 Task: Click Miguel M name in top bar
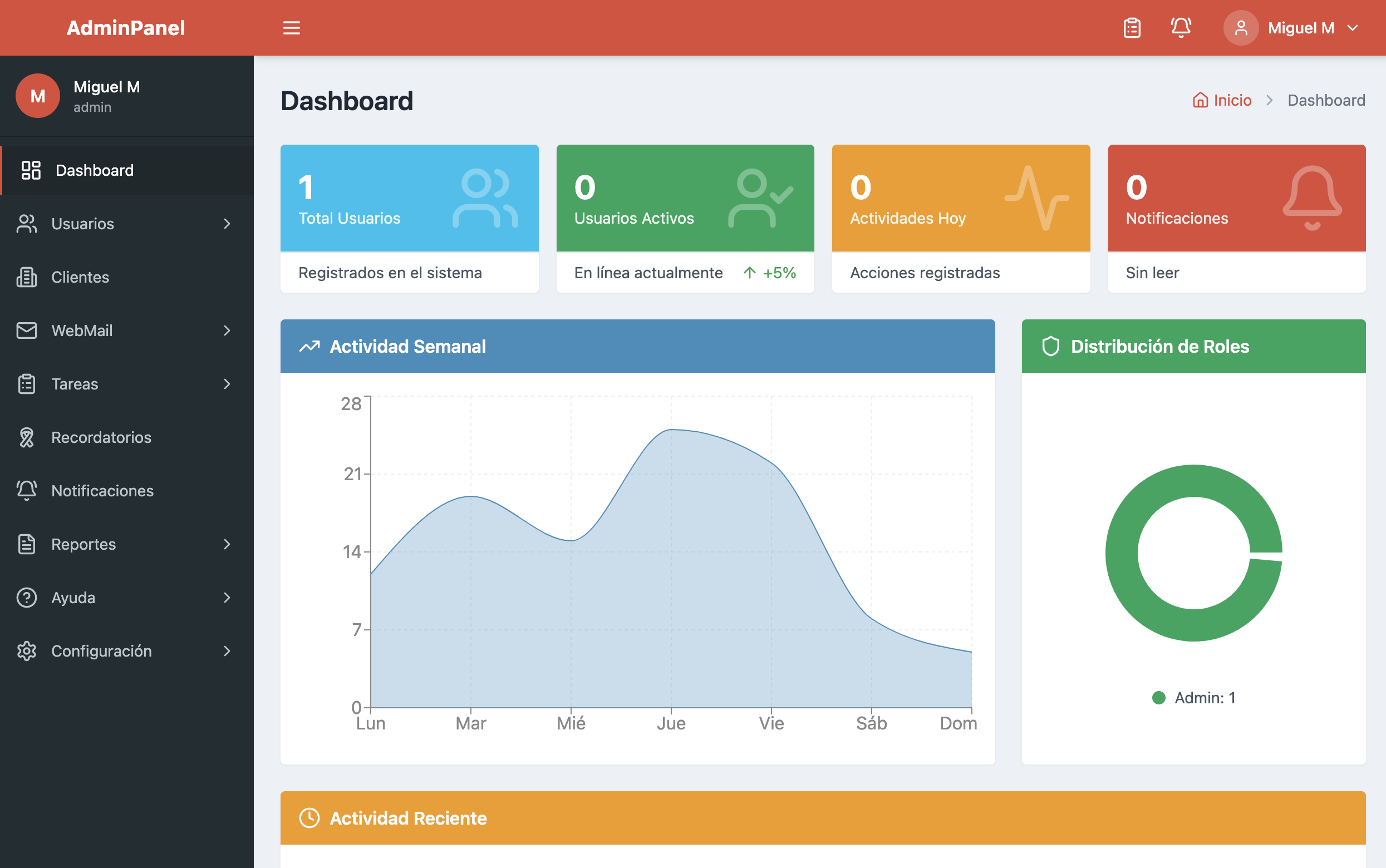tap(1301, 28)
